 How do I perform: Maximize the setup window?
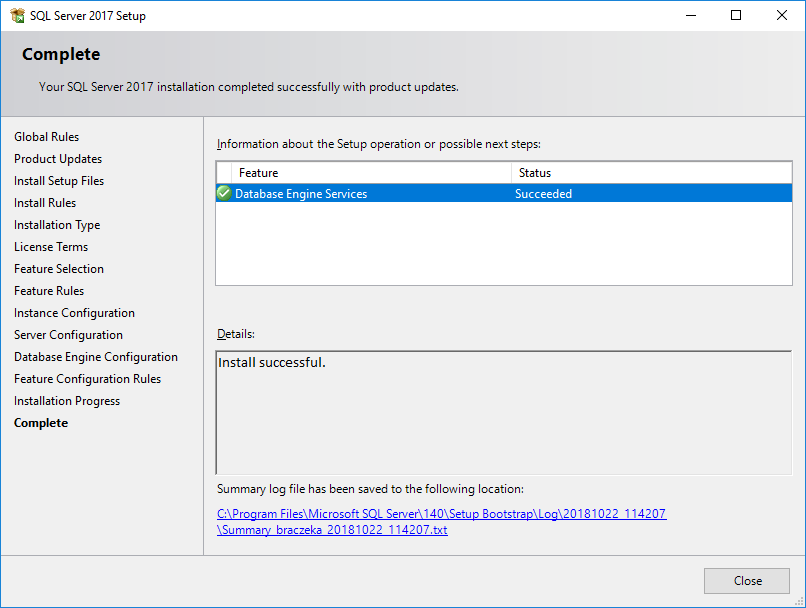click(x=736, y=15)
